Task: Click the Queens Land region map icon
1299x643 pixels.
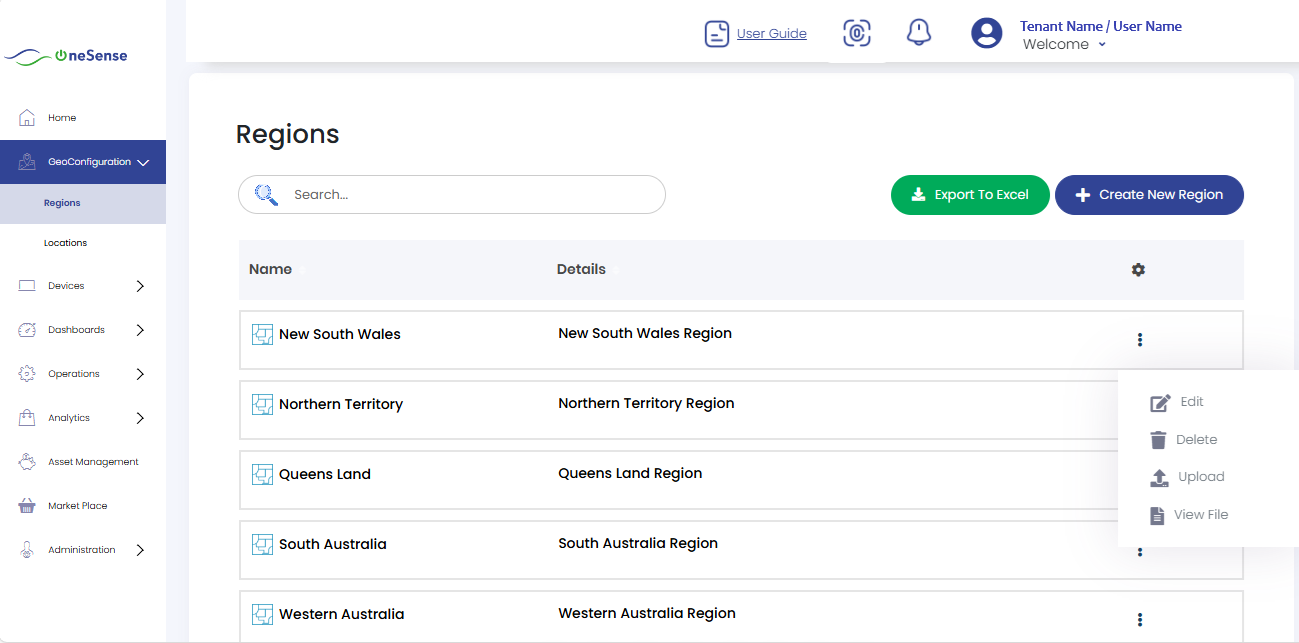Action: 262,474
